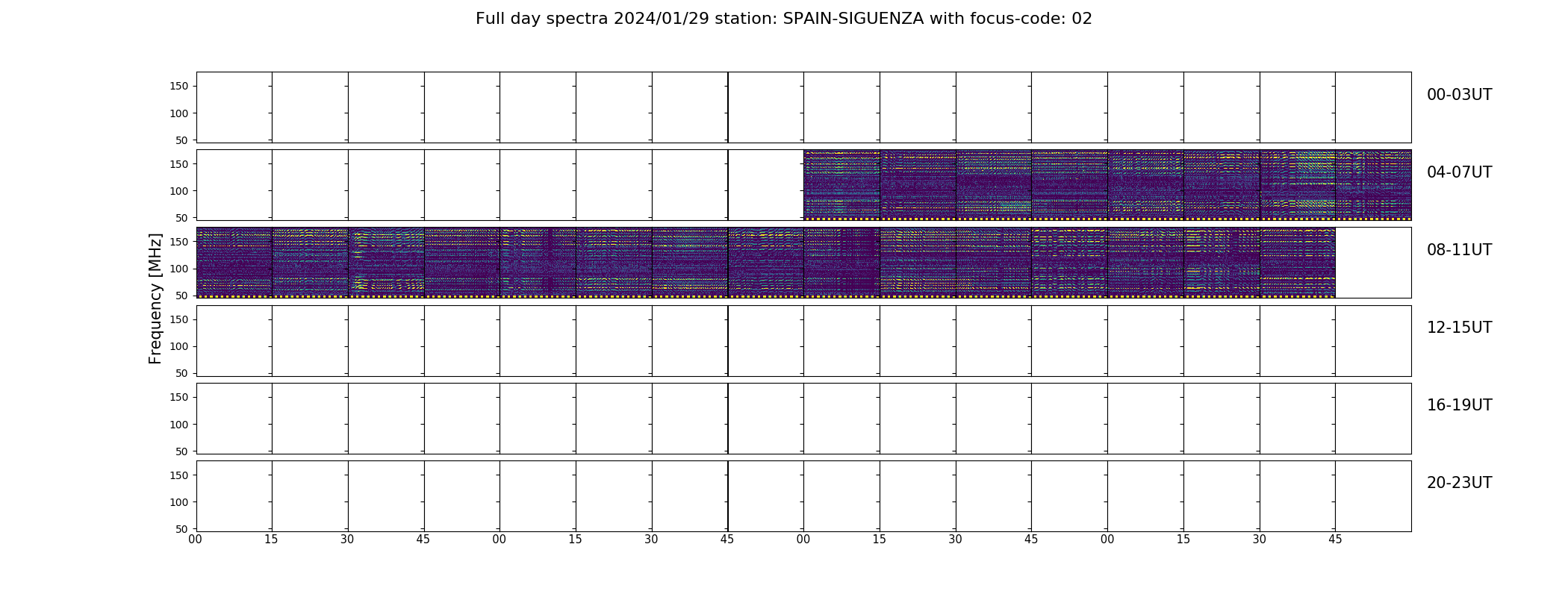
Task: Click the 50 tick of the 12-15UT row
Action: pyautogui.click(x=182, y=373)
